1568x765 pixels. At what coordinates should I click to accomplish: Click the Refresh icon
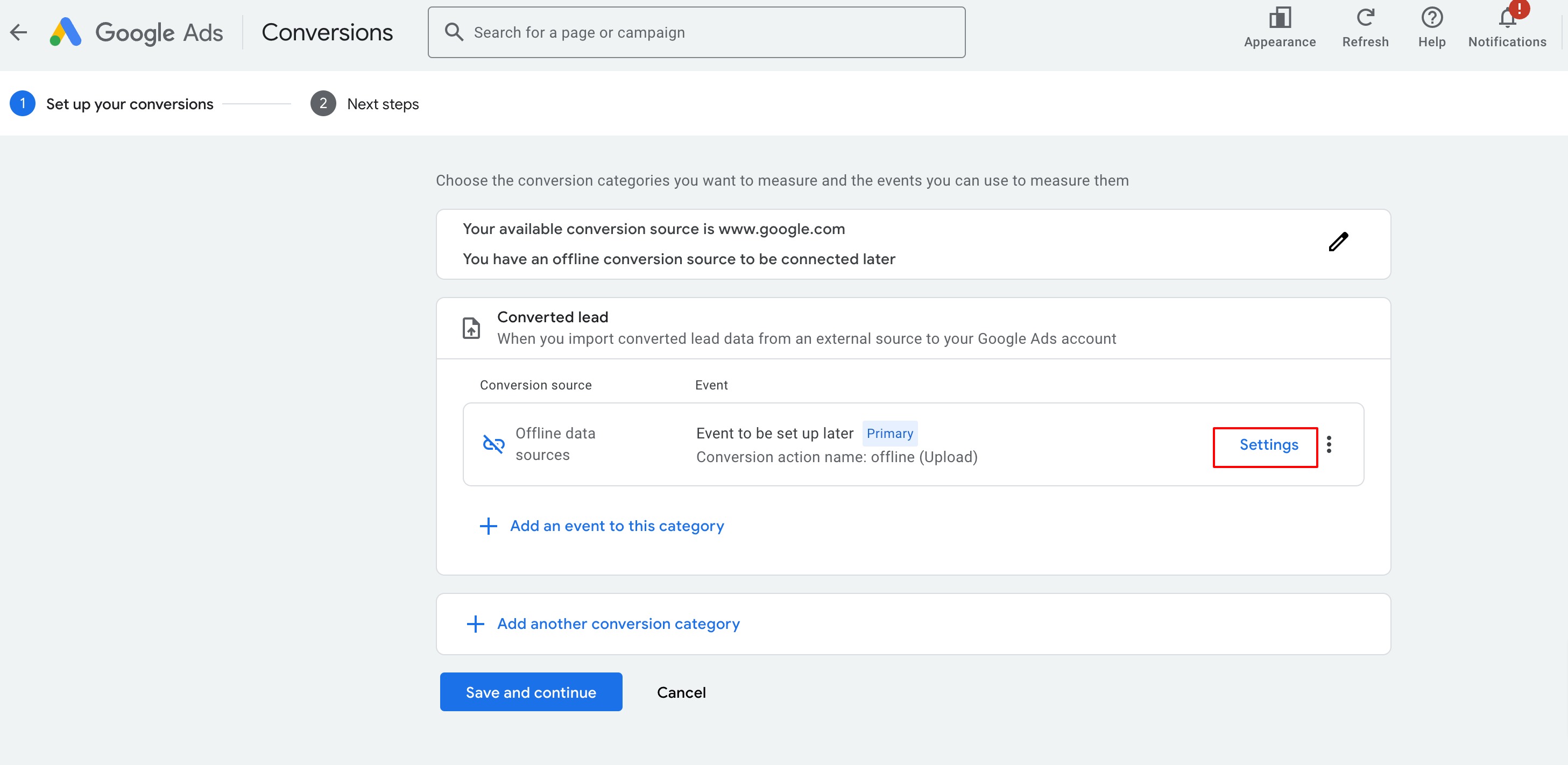pyautogui.click(x=1365, y=18)
